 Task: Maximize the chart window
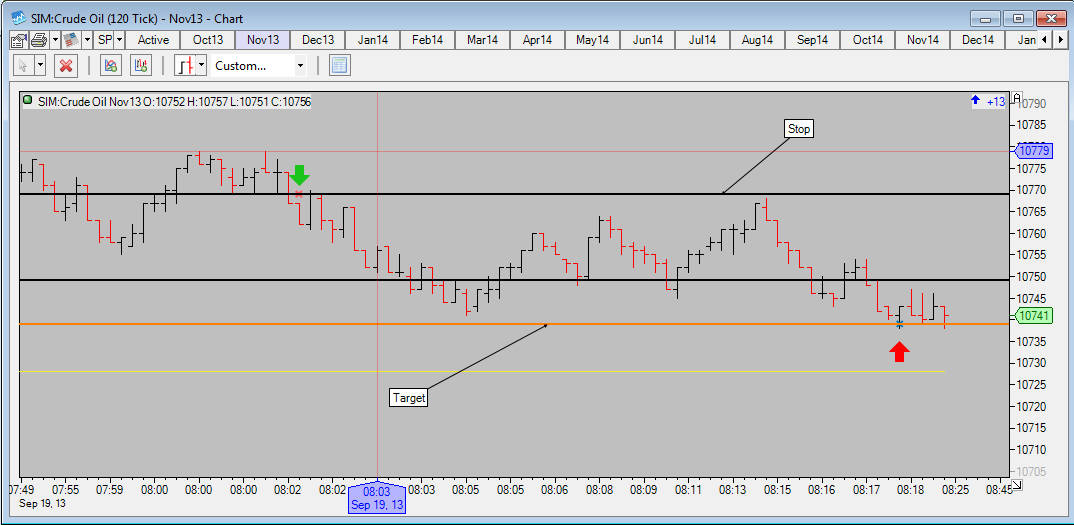[1019, 19]
